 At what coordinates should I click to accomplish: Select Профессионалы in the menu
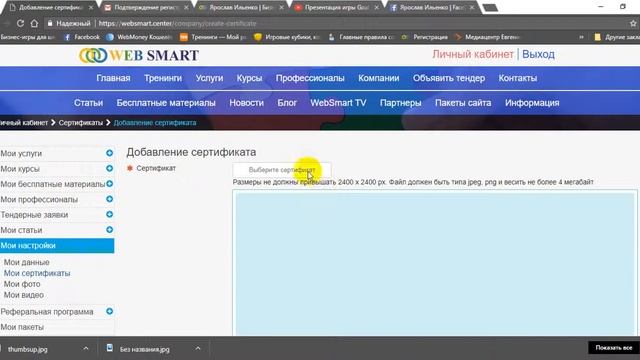310,78
